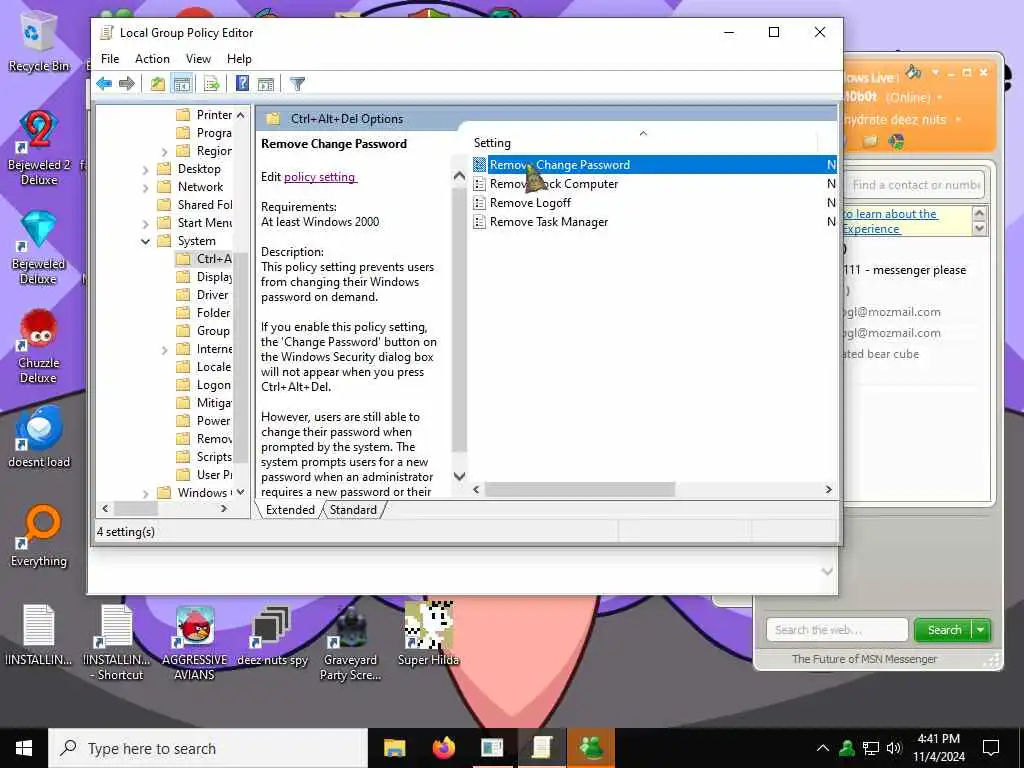Screen dimensions: 1024x768
Task: Expand the Regional tree node
Action: (x=165, y=152)
